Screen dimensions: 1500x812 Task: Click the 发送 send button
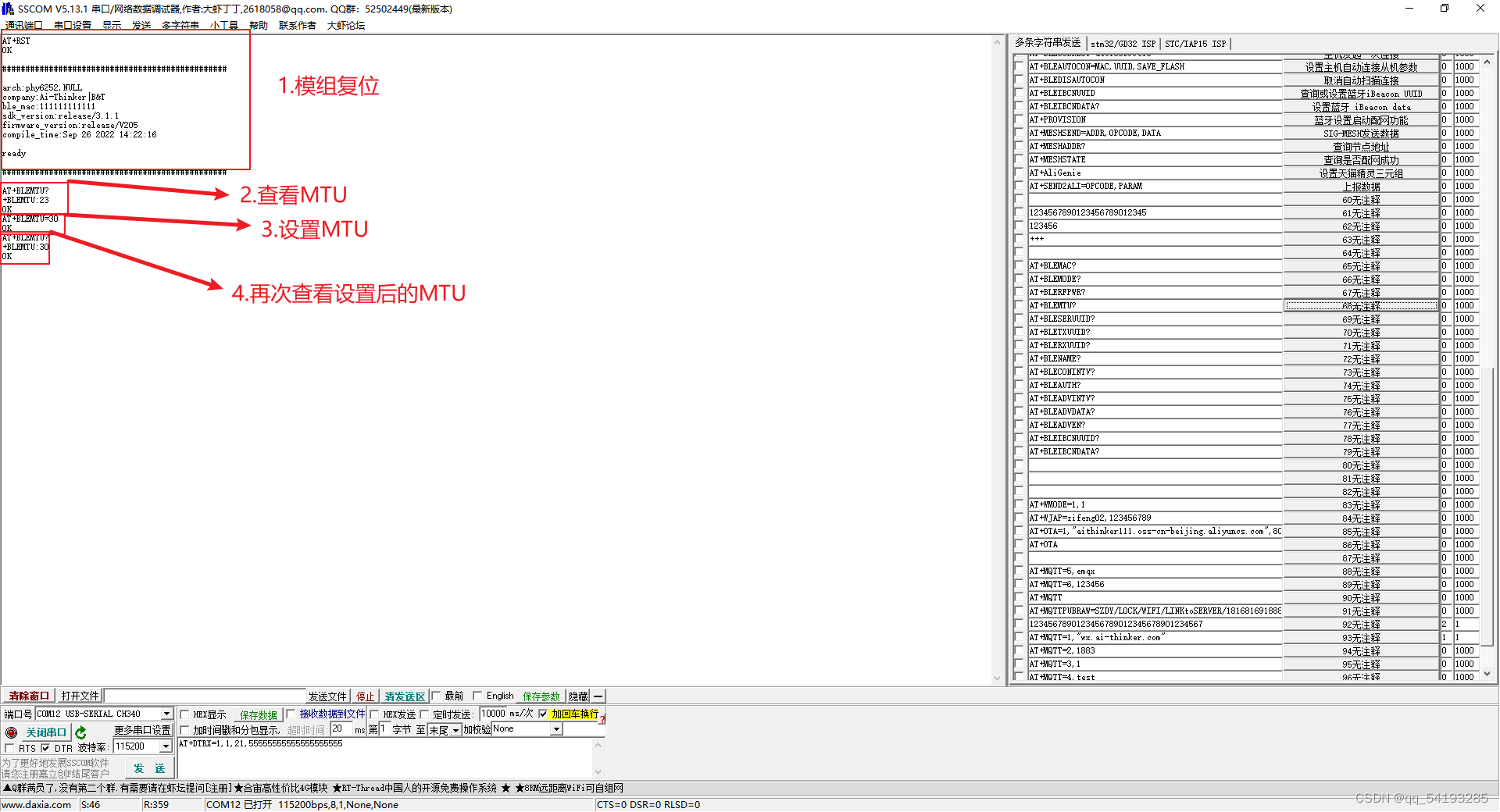pyautogui.click(x=148, y=768)
